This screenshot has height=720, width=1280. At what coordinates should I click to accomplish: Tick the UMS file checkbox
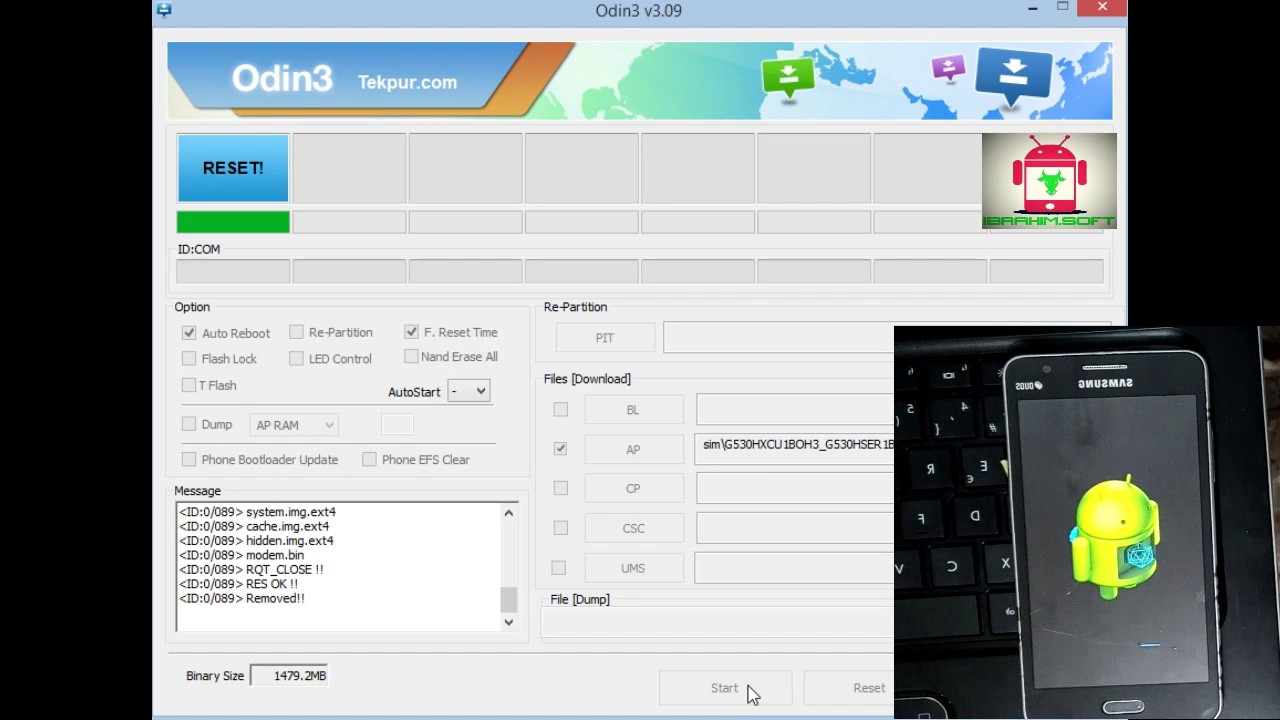558,568
